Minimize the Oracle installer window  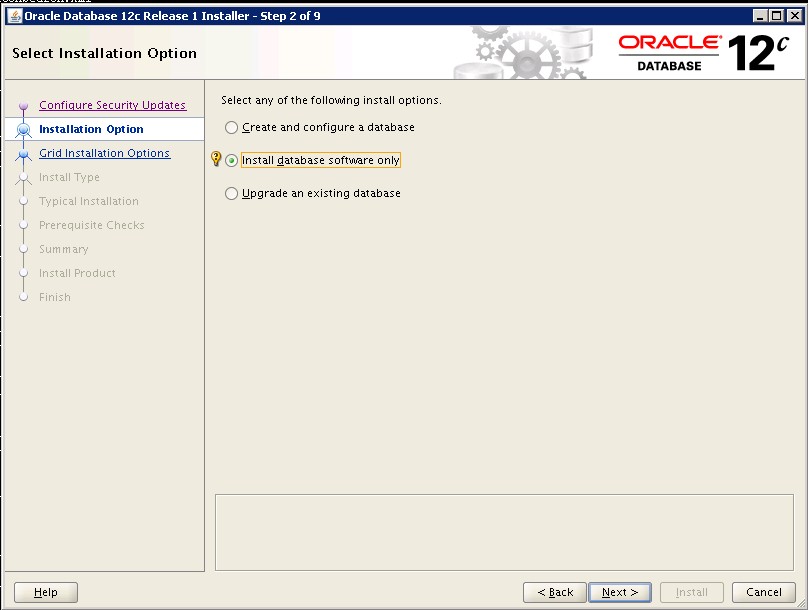pyautogui.click(x=760, y=16)
